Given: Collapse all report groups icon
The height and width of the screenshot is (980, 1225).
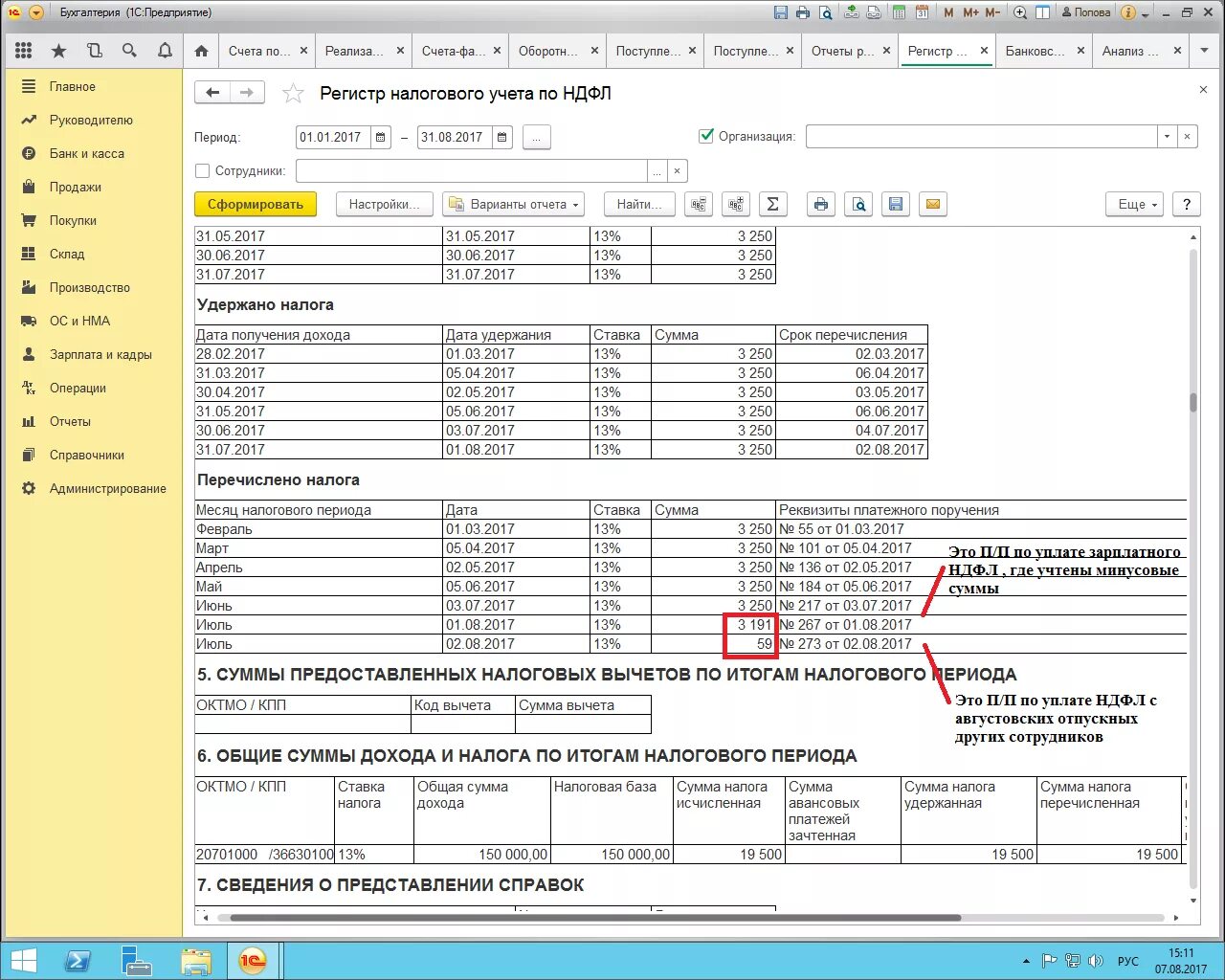Looking at the screenshot, I should [x=699, y=204].
